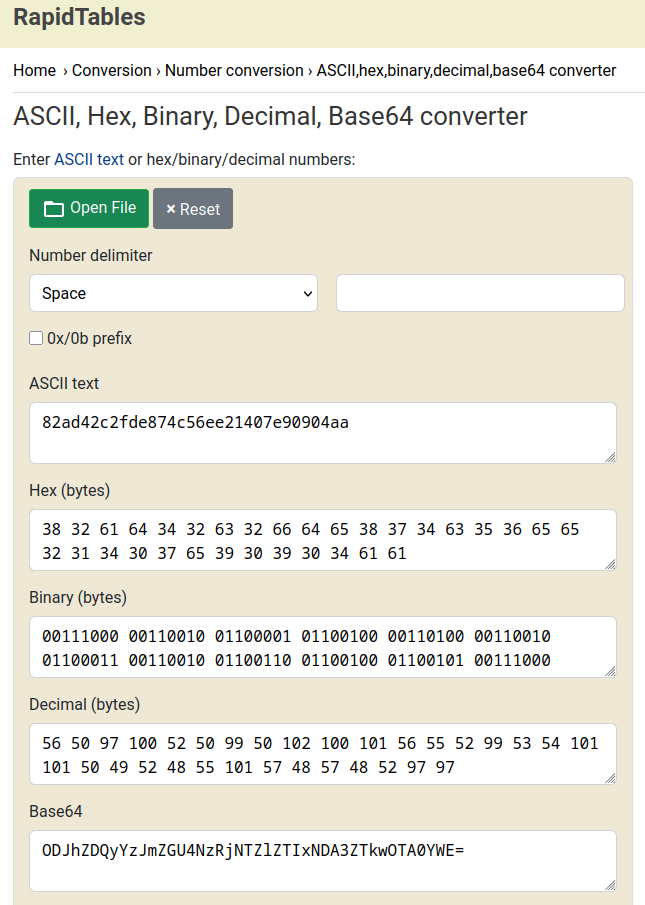Focus the custom delimiter text field

coord(481,293)
